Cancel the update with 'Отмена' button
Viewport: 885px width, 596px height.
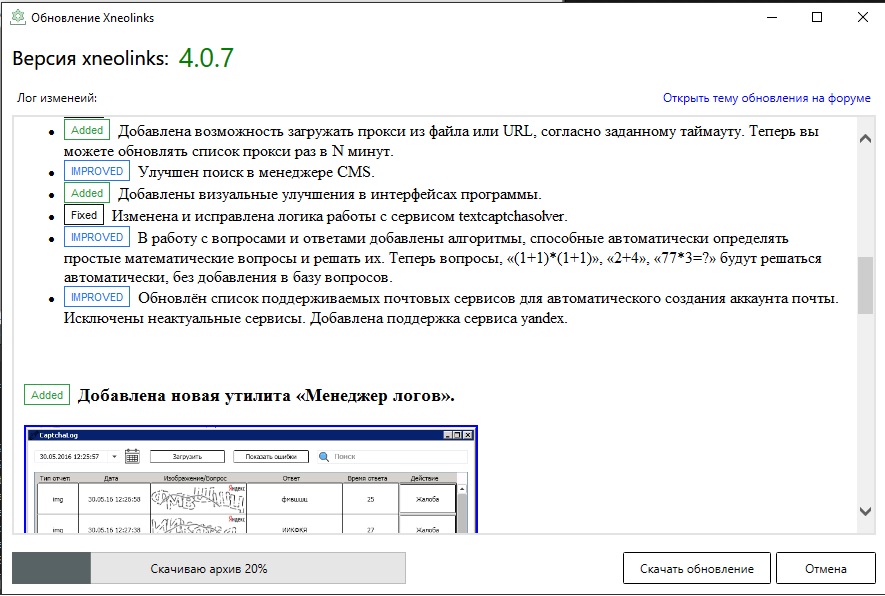(x=825, y=568)
